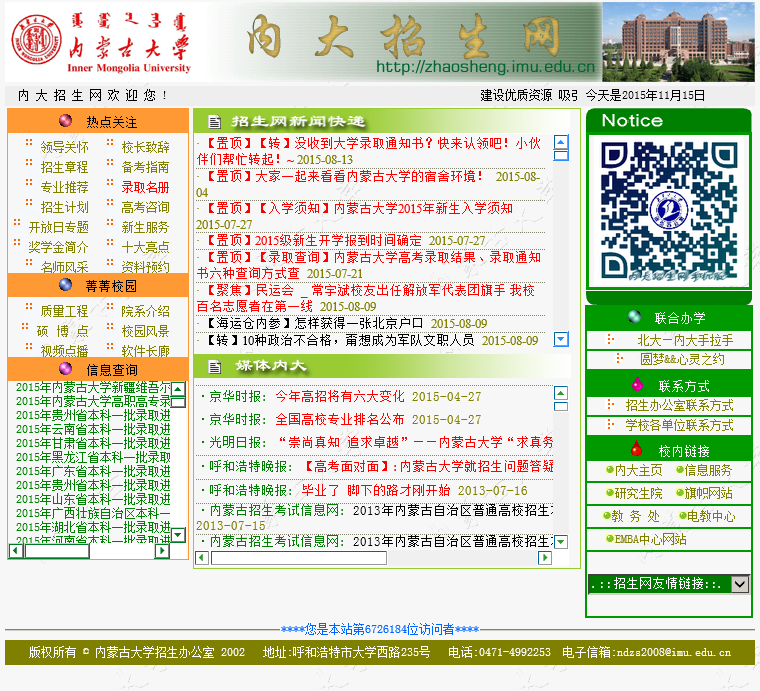The height and width of the screenshot is (691, 760).
Task: Open the 校长致辞 menu link
Action: [x=145, y=147]
